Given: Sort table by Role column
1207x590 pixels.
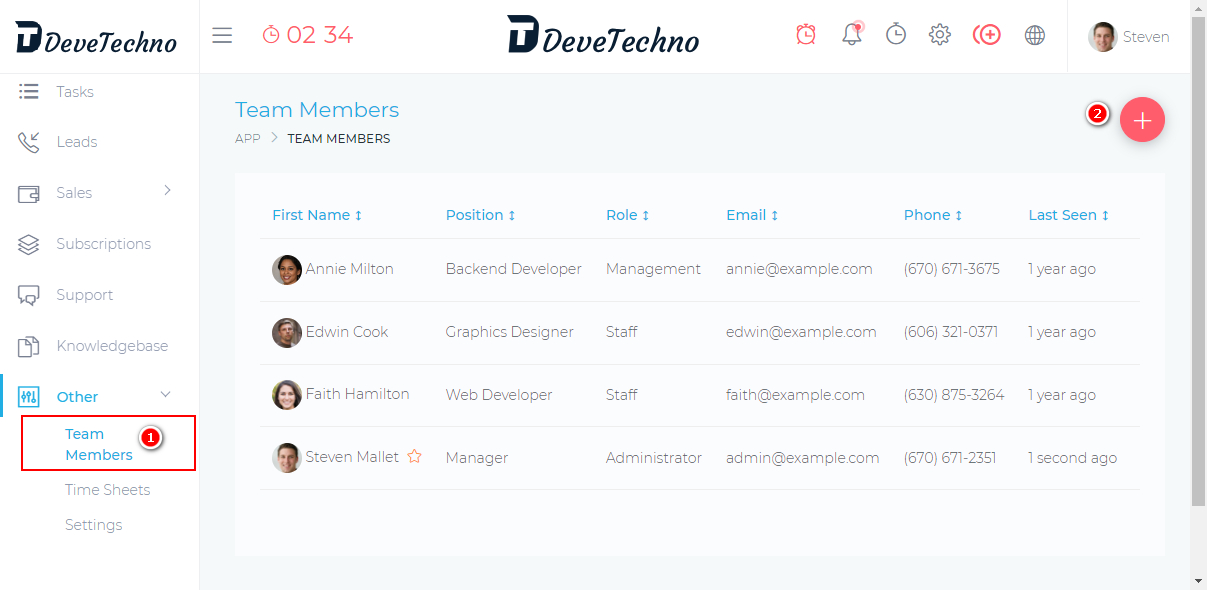Looking at the screenshot, I should click(628, 215).
